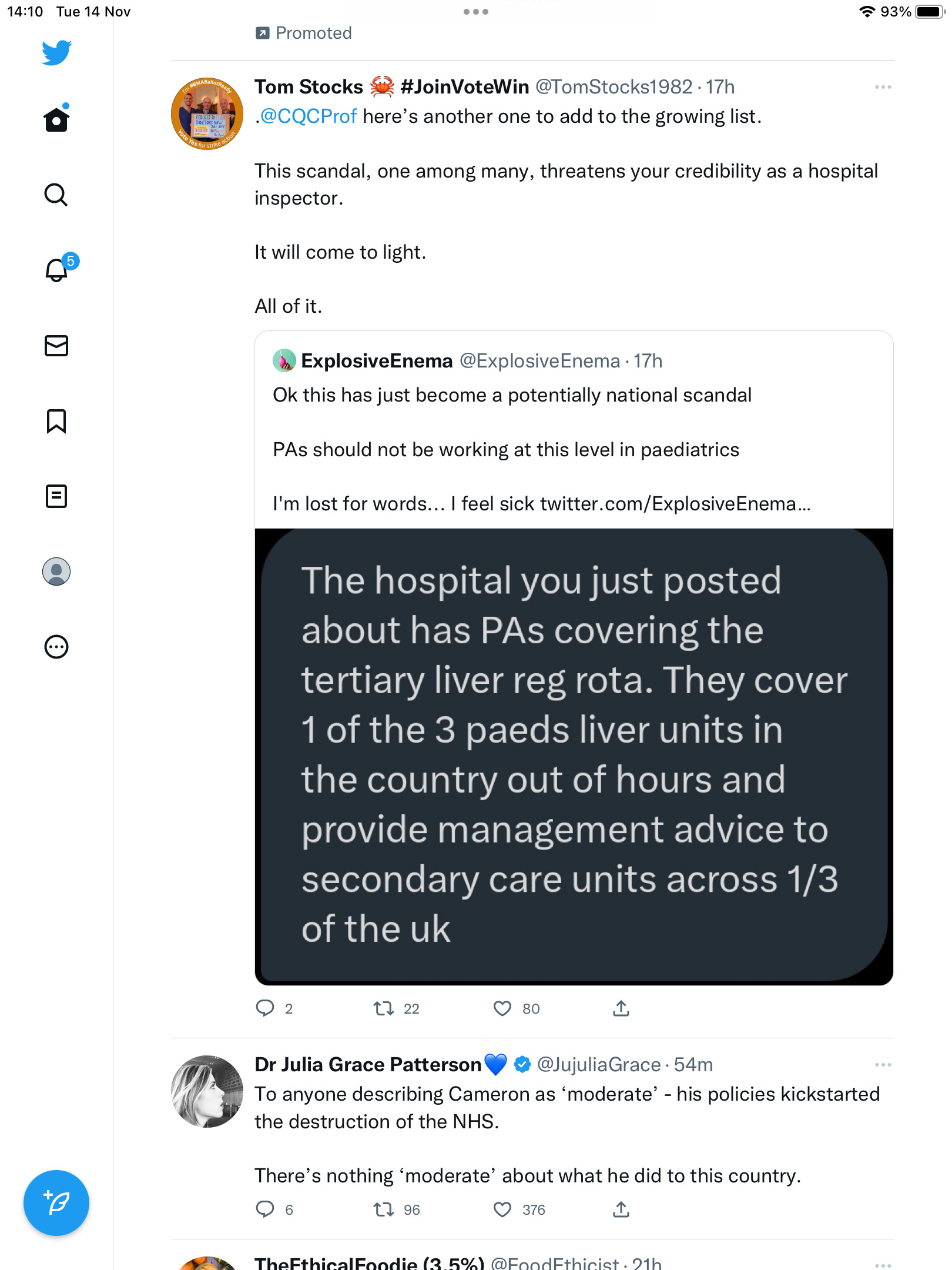Open the quoted ExplosiveEnema tweet

coord(574,429)
